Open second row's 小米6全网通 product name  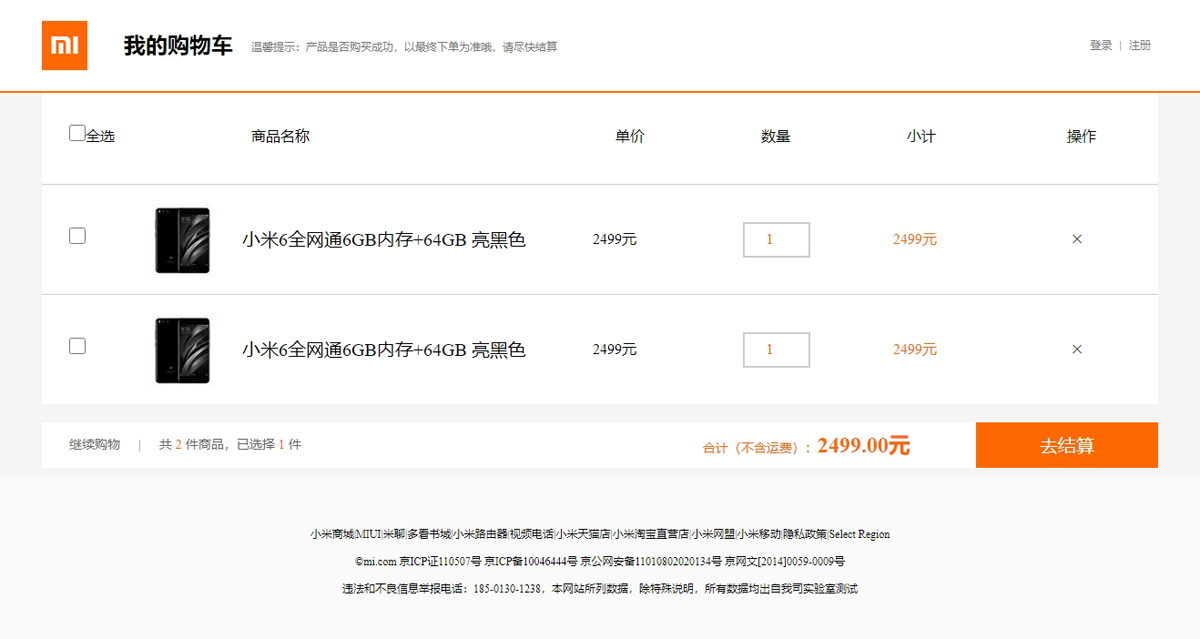(x=384, y=350)
